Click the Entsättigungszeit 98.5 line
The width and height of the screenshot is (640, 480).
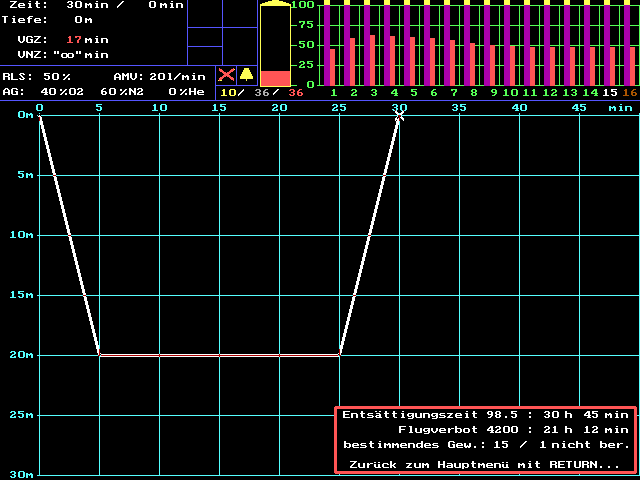[484, 414]
